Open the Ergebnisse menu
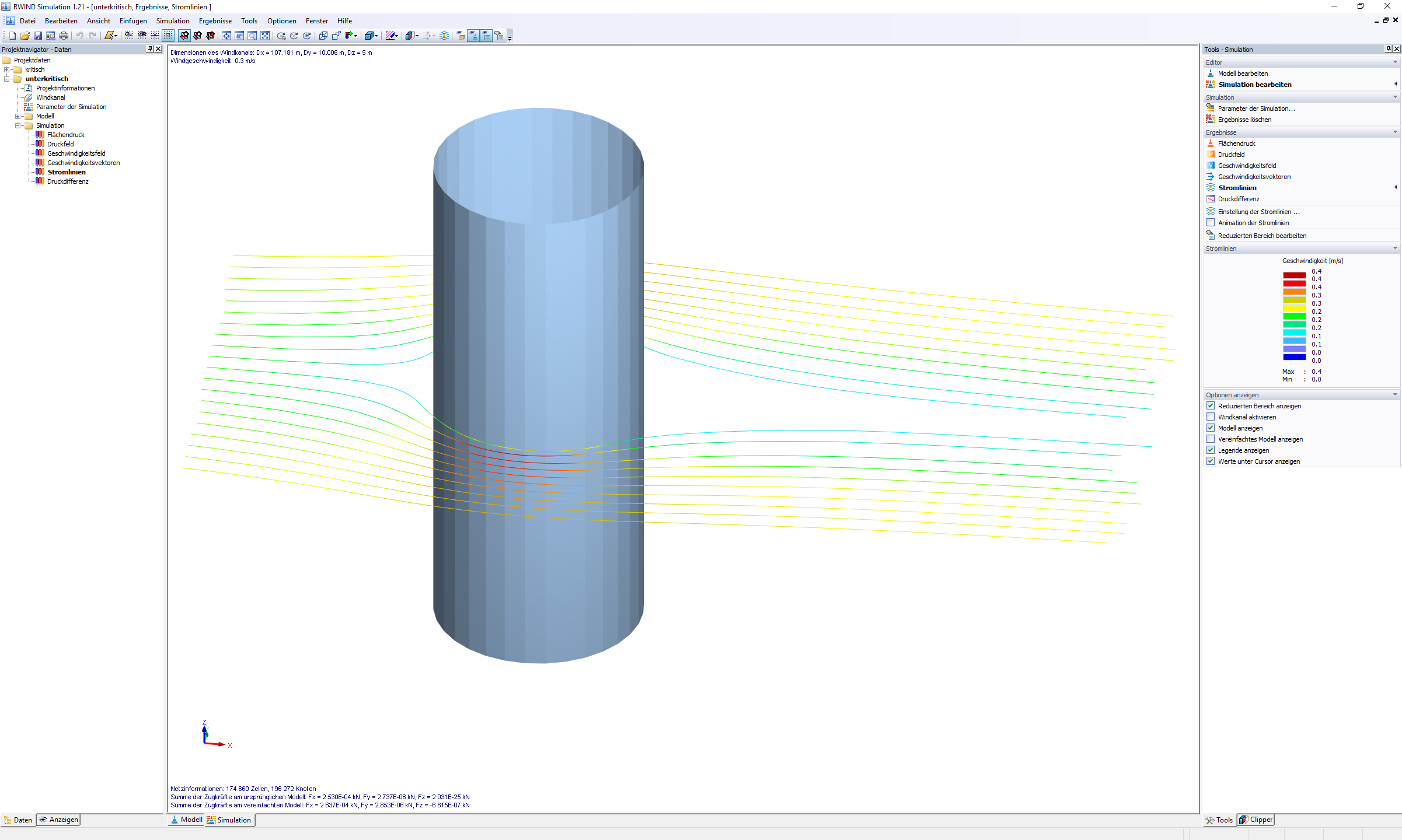Viewport: 1402px width, 840px height. pyautogui.click(x=215, y=21)
